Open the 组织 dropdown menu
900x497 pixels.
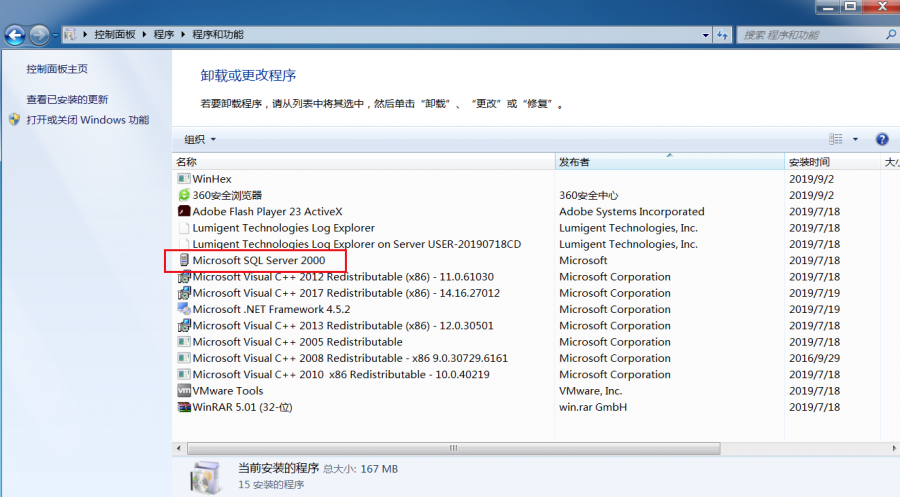200,139
